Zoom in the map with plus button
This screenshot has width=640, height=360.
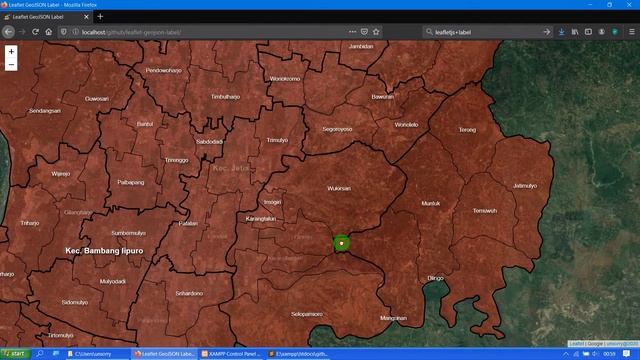point(11,51)
